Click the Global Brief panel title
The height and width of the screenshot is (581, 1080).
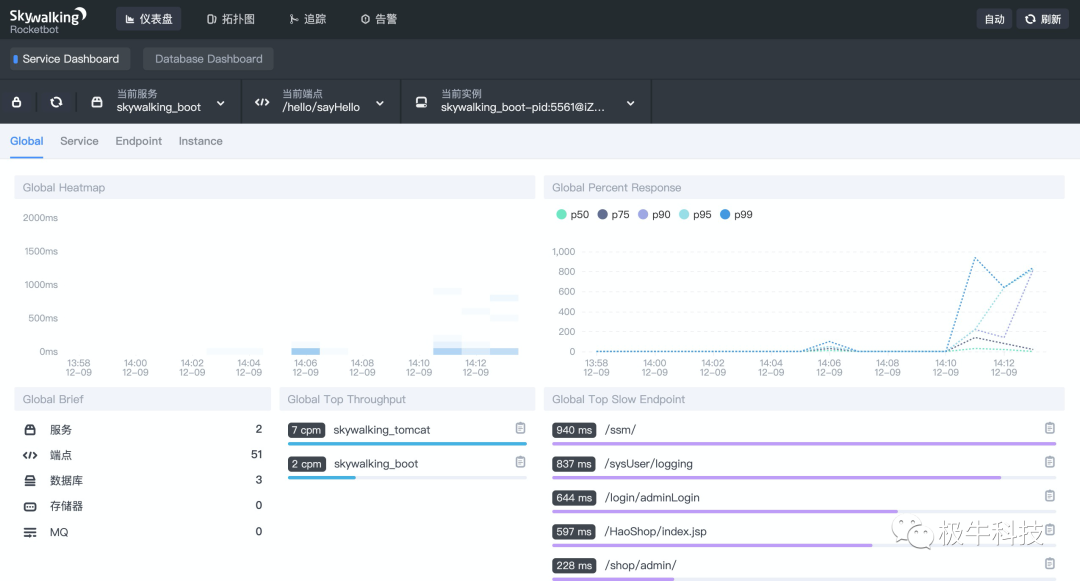tap(53, 399)
